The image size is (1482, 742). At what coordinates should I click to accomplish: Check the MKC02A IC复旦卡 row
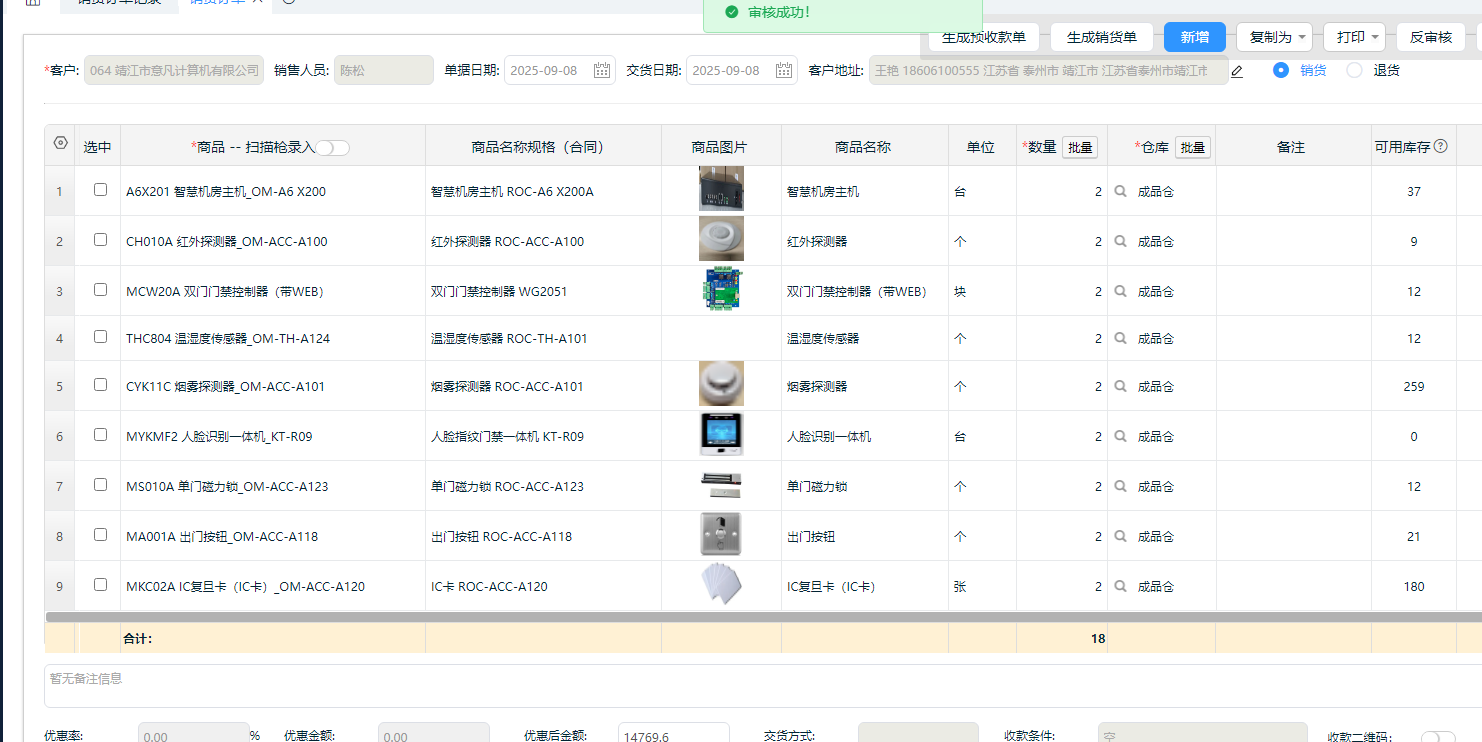click(x=100, y=584)
